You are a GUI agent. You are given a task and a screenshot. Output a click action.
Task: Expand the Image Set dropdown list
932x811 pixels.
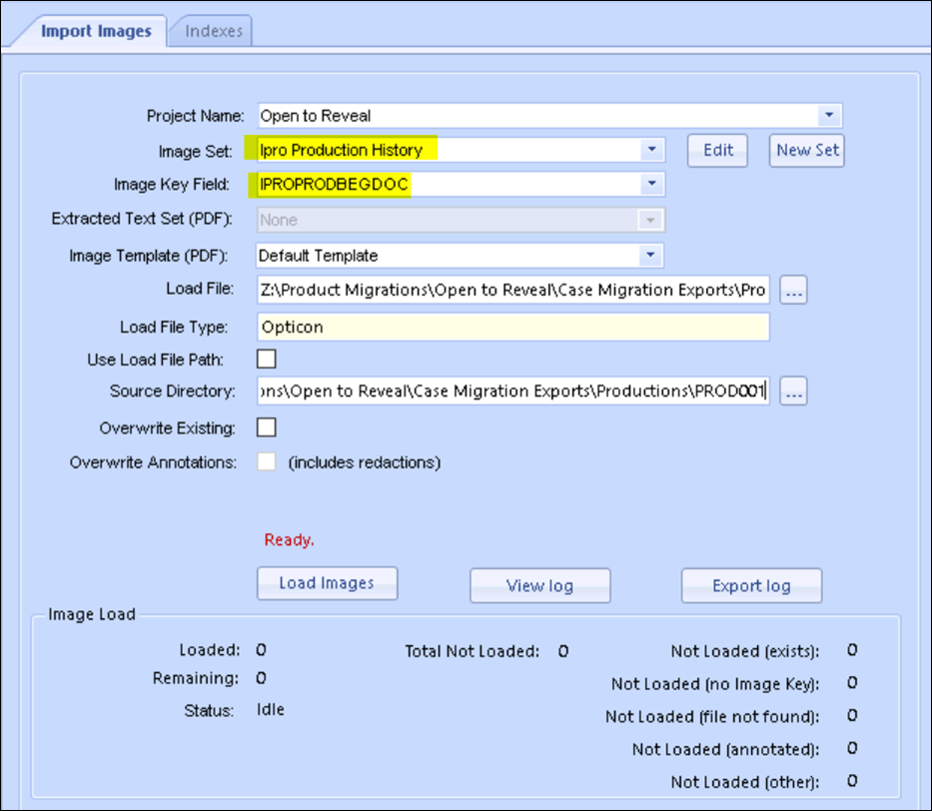click(654, 149)
